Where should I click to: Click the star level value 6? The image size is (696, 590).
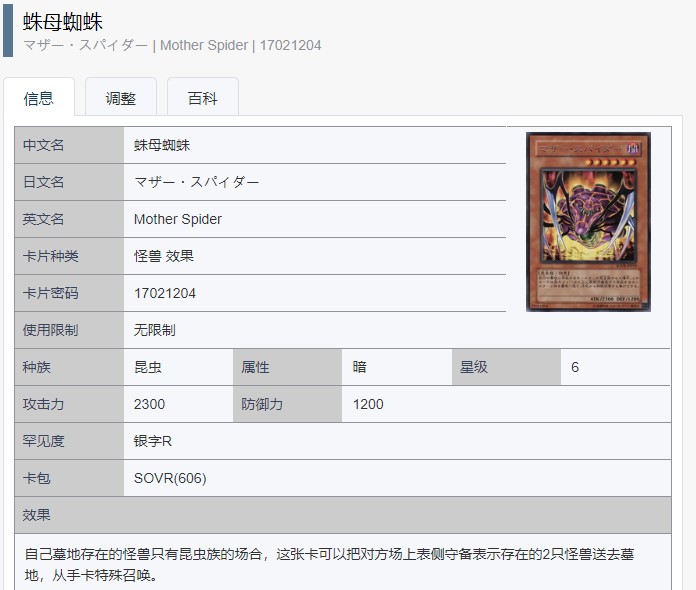tap(575, 367)
